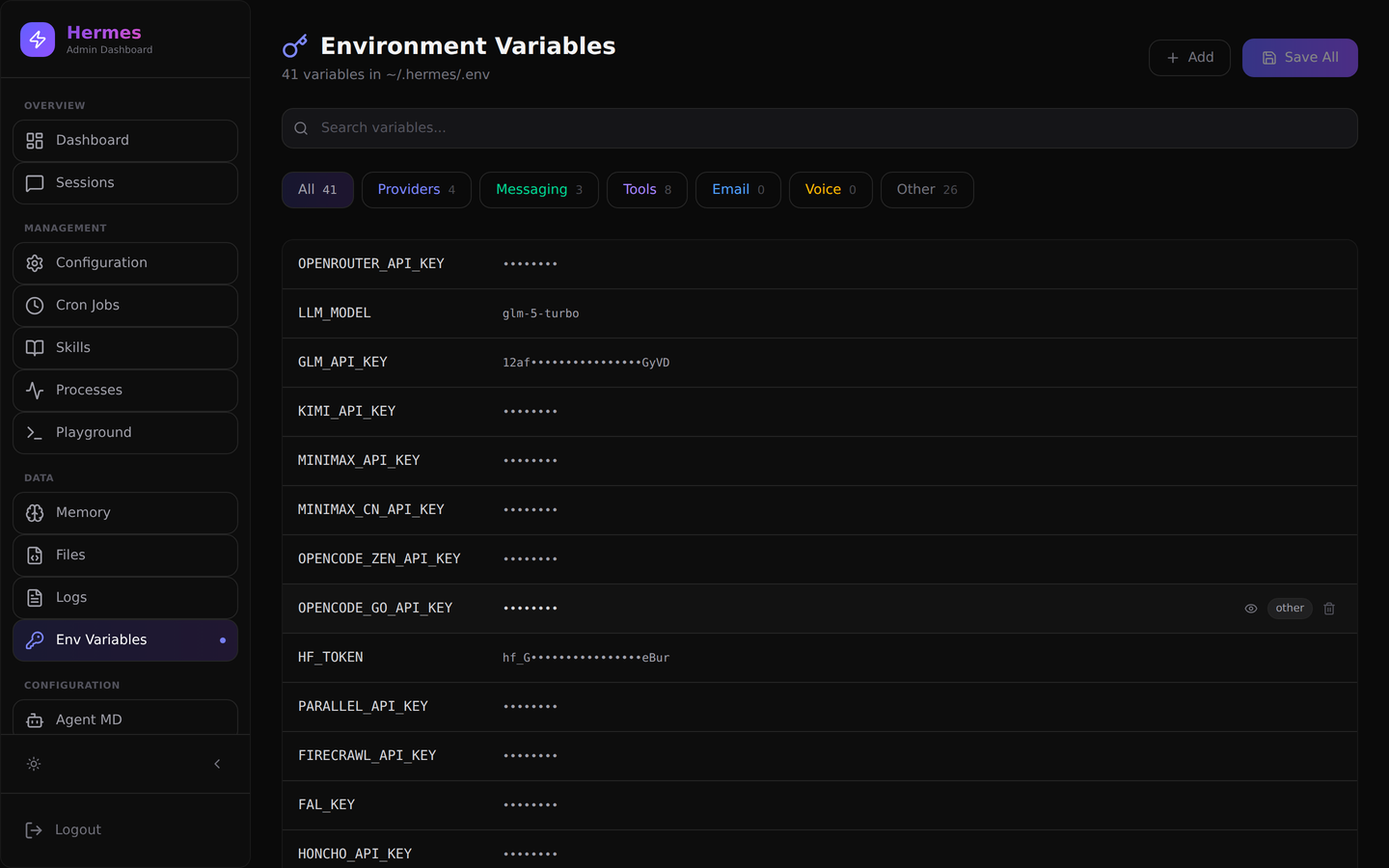Open the Memory section
This screenshot has width=1389, height=868.
(125, 513)
